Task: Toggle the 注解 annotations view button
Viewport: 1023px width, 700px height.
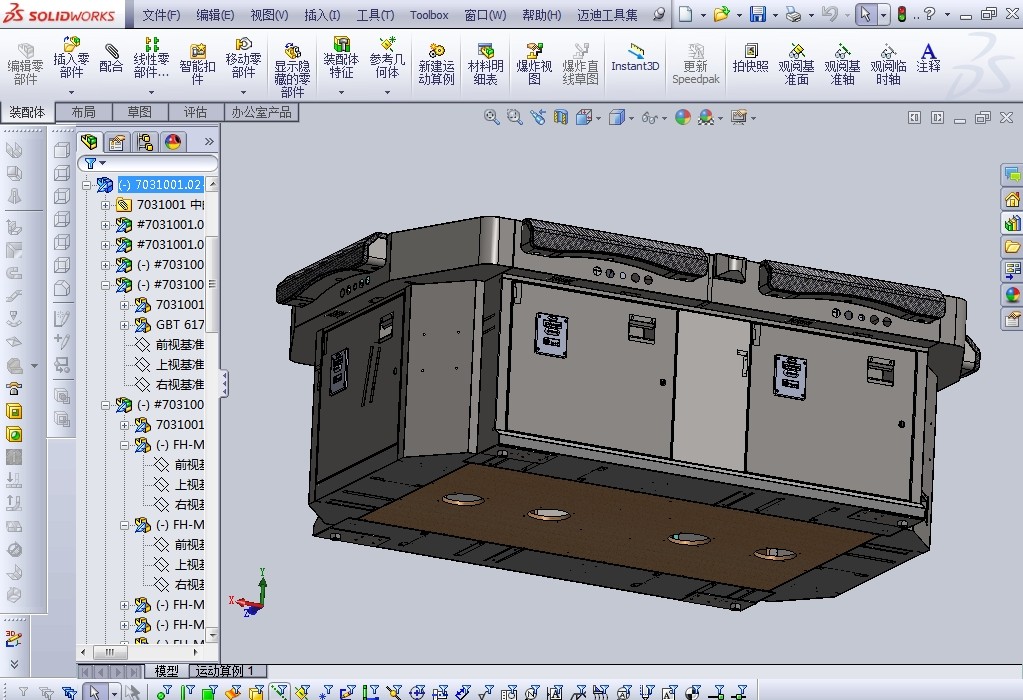Action: tap(928, 58)
